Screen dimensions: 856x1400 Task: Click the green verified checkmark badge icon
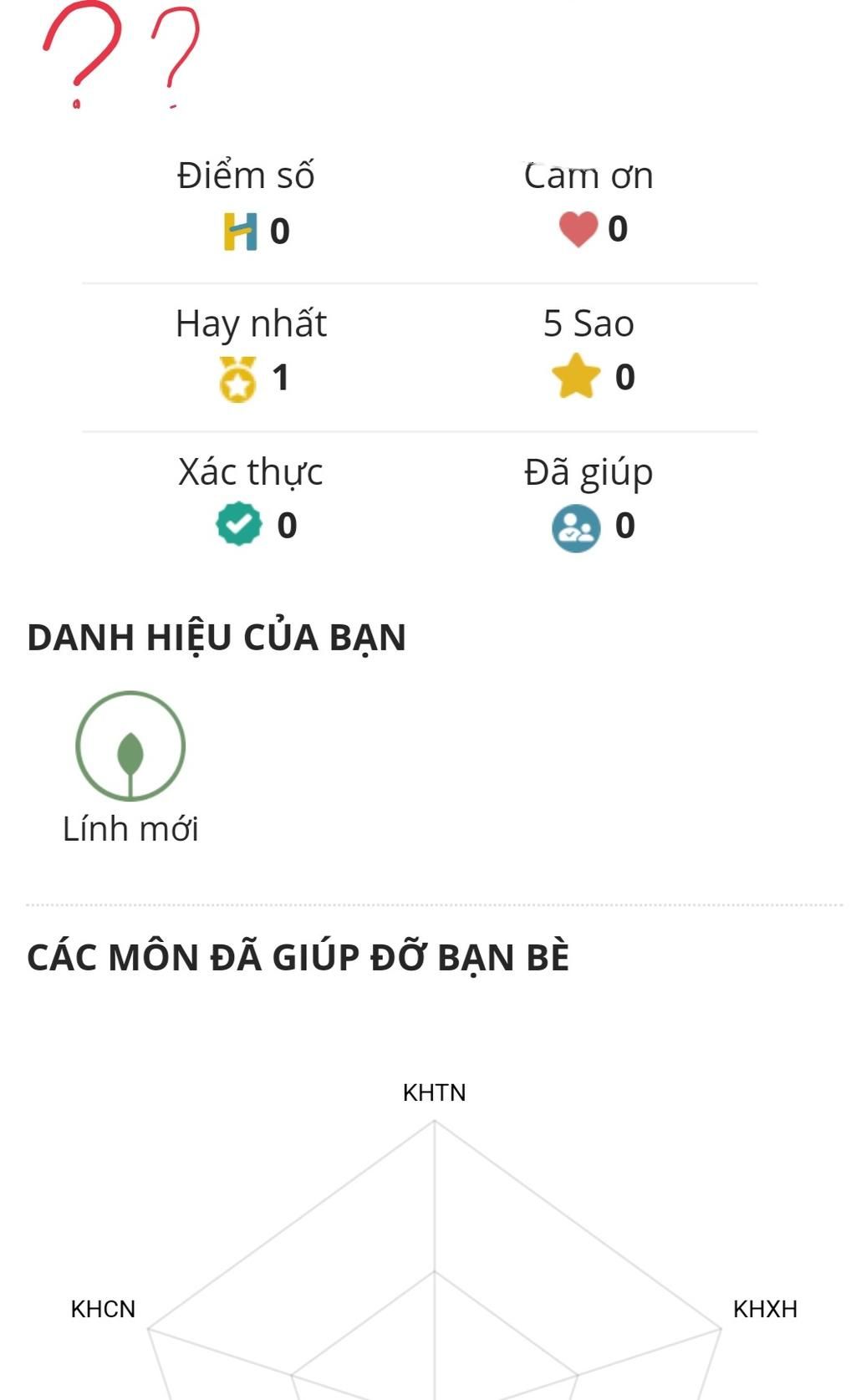coord(239,524)
